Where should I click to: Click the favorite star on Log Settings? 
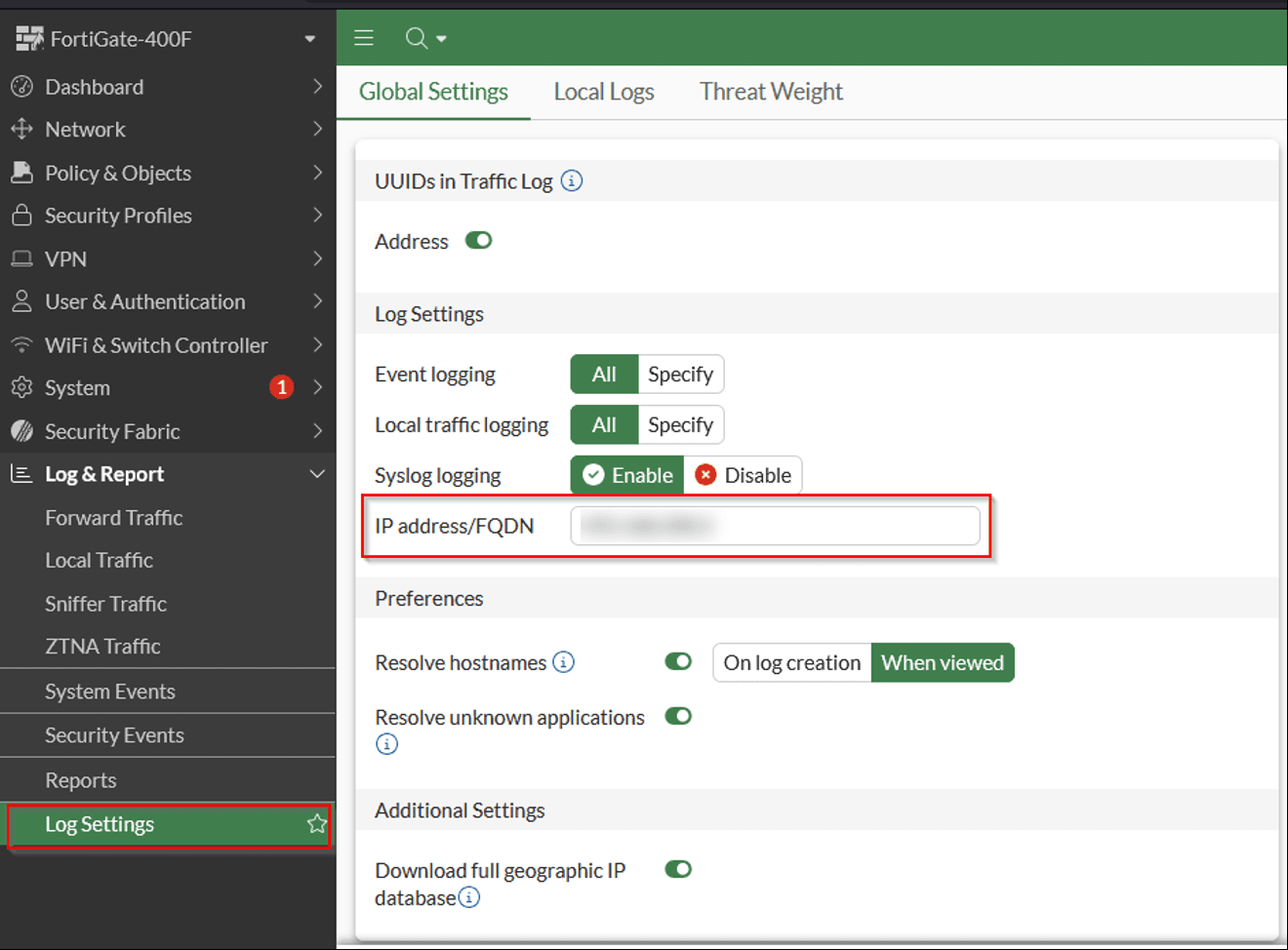(316, 824)
